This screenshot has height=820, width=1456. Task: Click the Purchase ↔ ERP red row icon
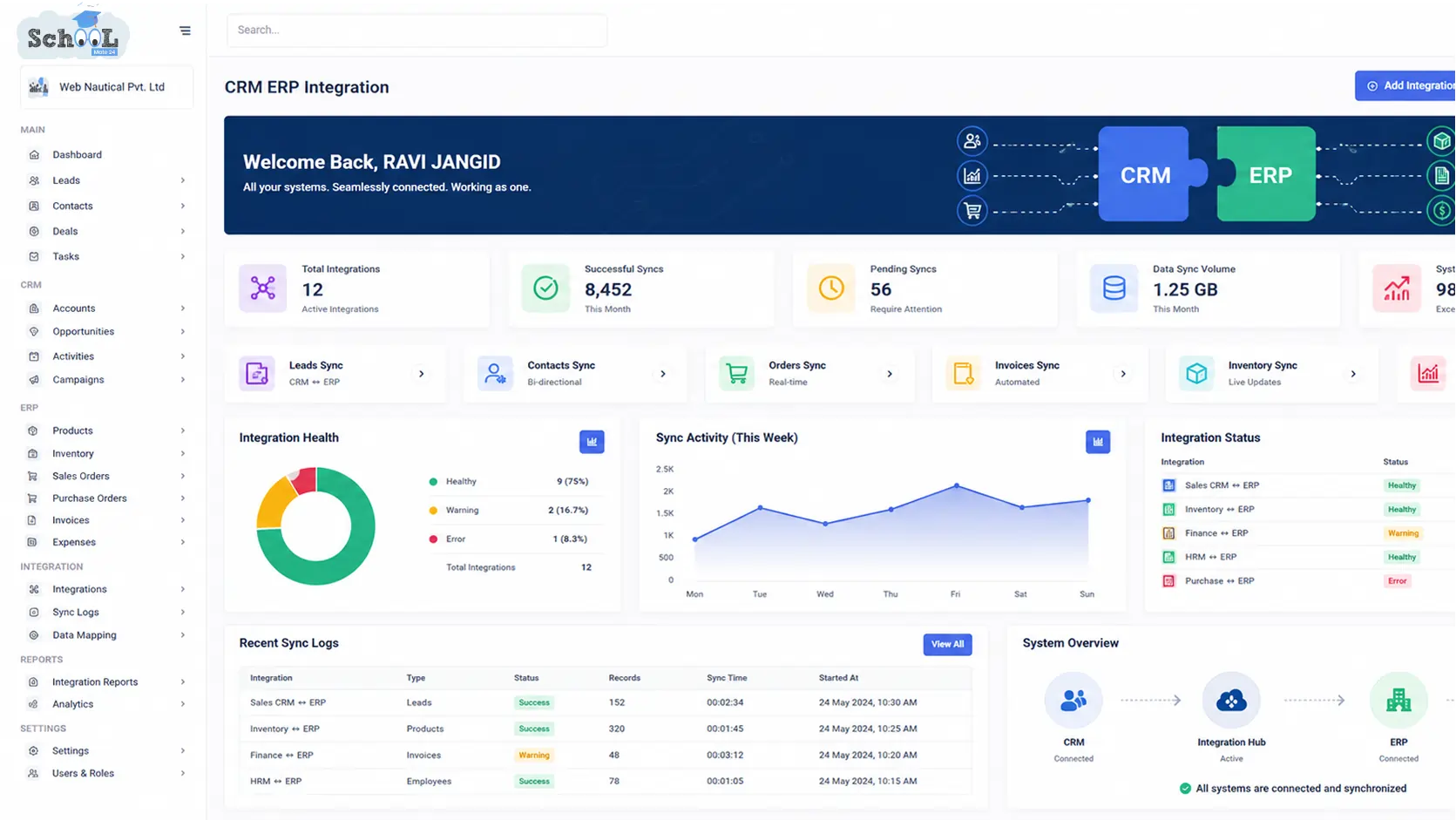coord(1168,581)
